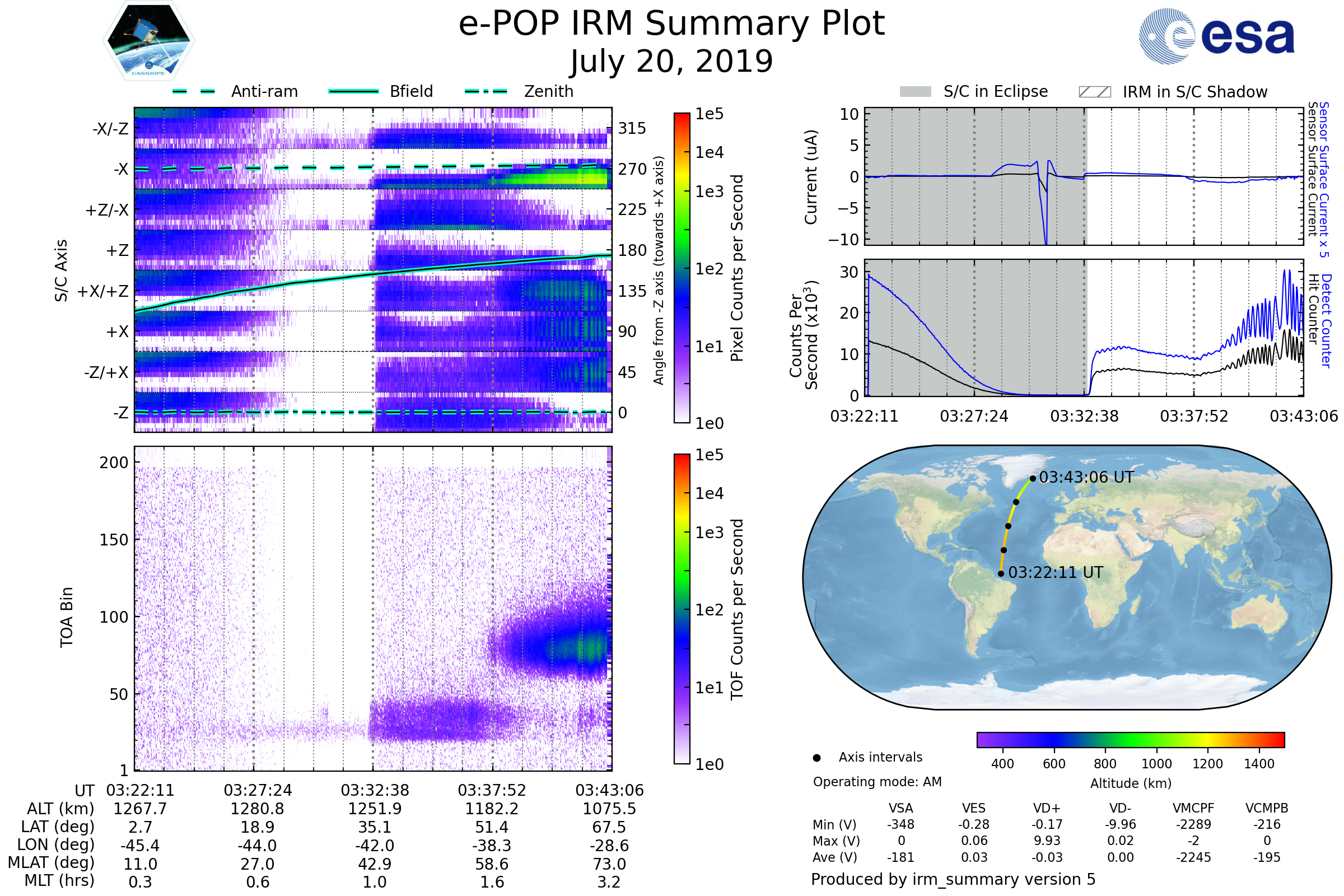Click the Altitude (km) color bar
Image resolution: width=1344 pixels, height=896 pixels.
[1130, 739]
